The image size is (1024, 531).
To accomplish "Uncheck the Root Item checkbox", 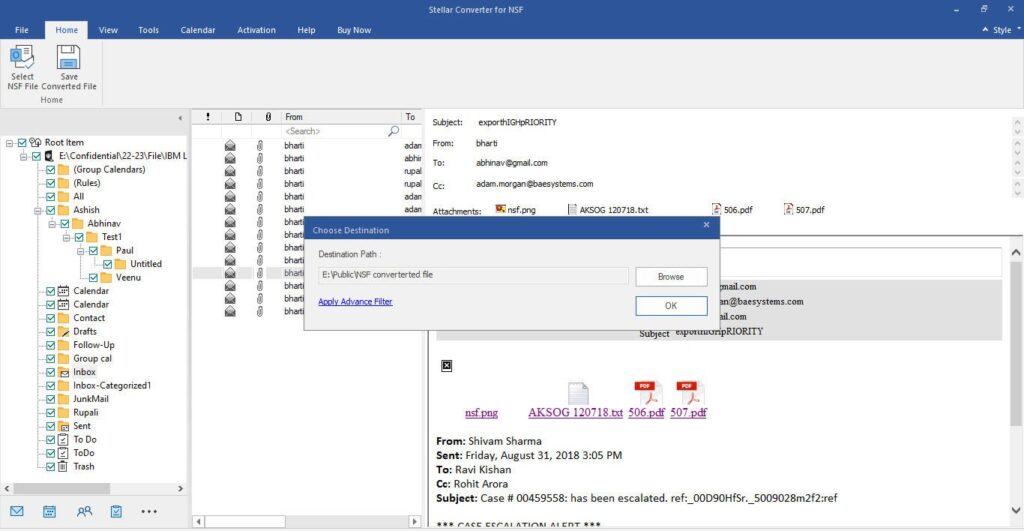I will click(x=22, y=142).
